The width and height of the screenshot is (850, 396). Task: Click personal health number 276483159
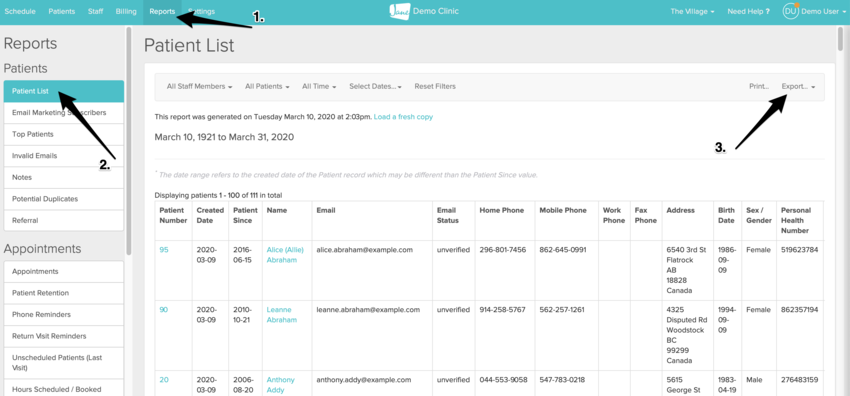[800, 380]
